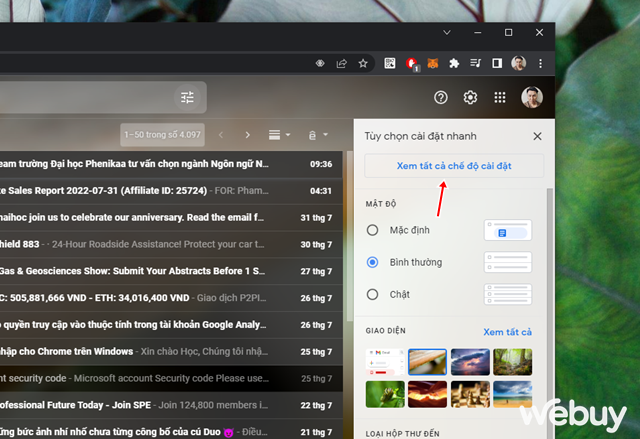Open the ETH: 34,016,400 VND email
The width and height of the screenshot is (640, 439).
pyautogui.click(x=171, y=298)
